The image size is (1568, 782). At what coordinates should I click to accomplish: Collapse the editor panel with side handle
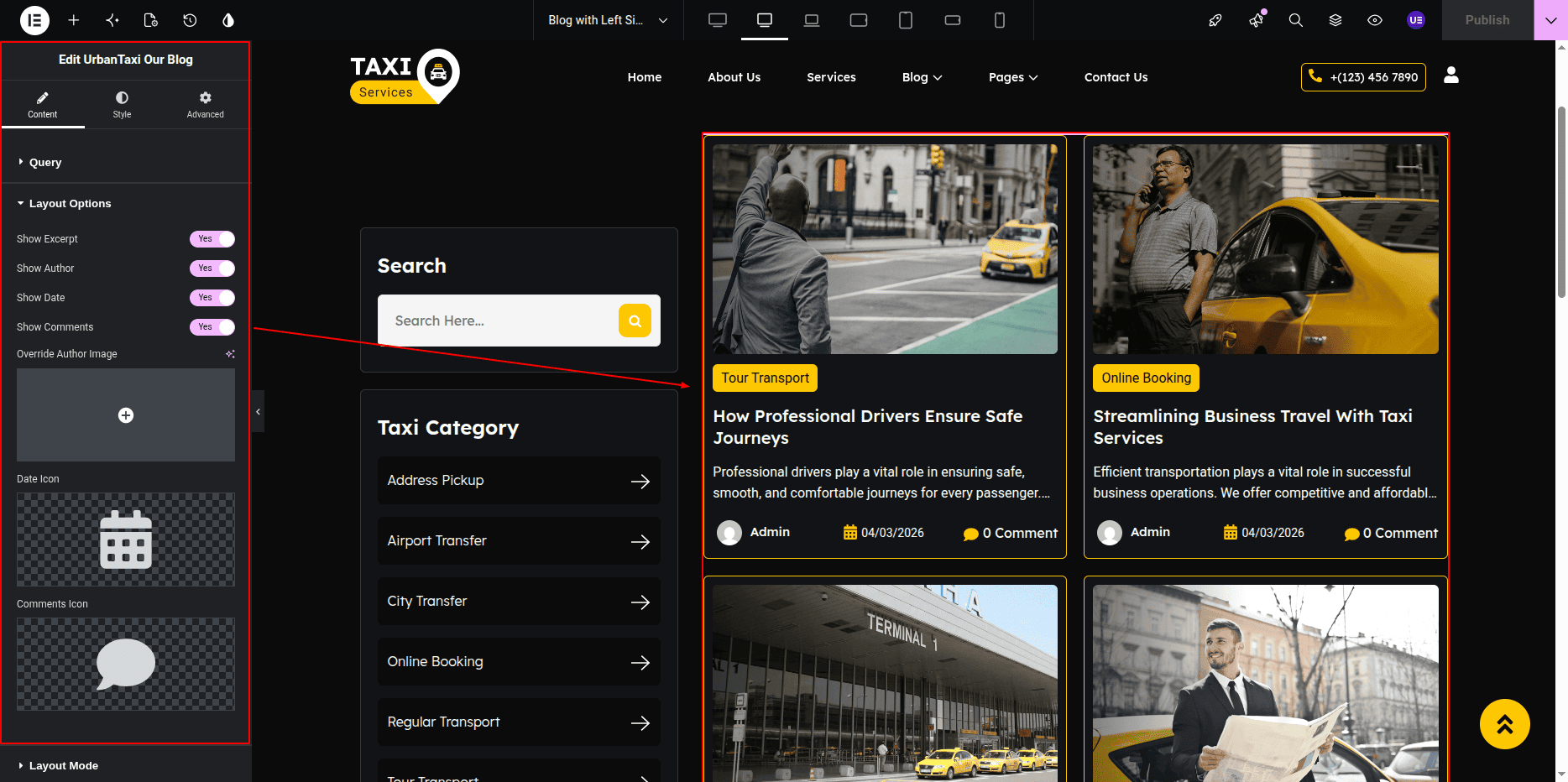[x=258, y=411]
